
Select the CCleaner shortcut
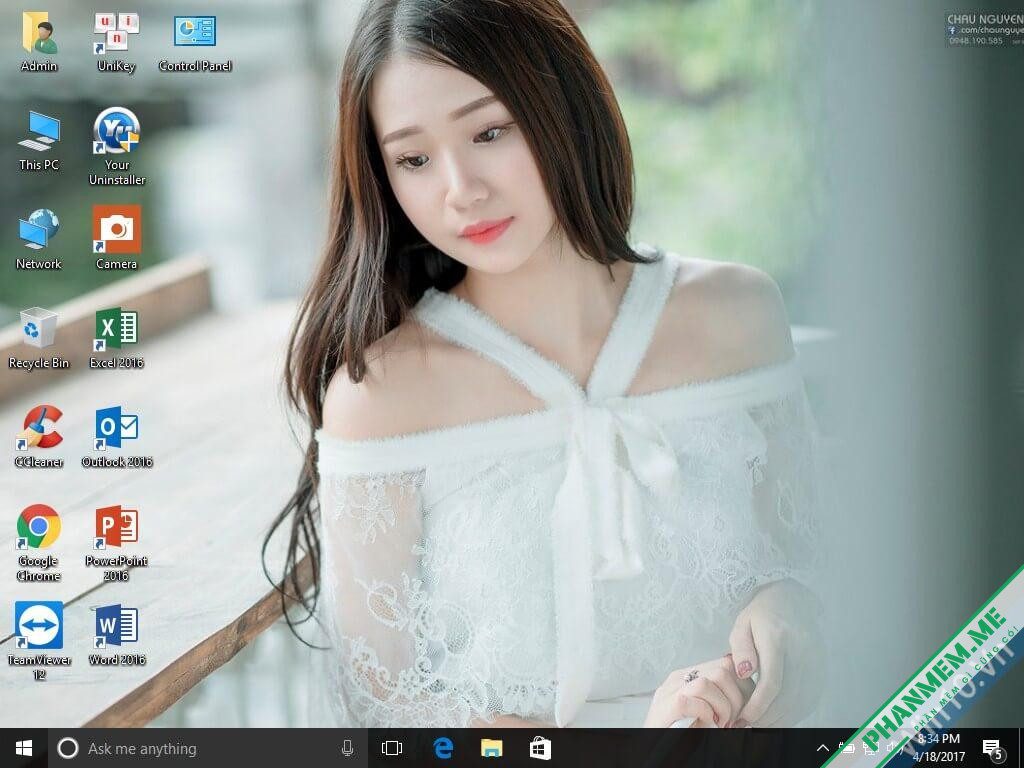[39, 437]
